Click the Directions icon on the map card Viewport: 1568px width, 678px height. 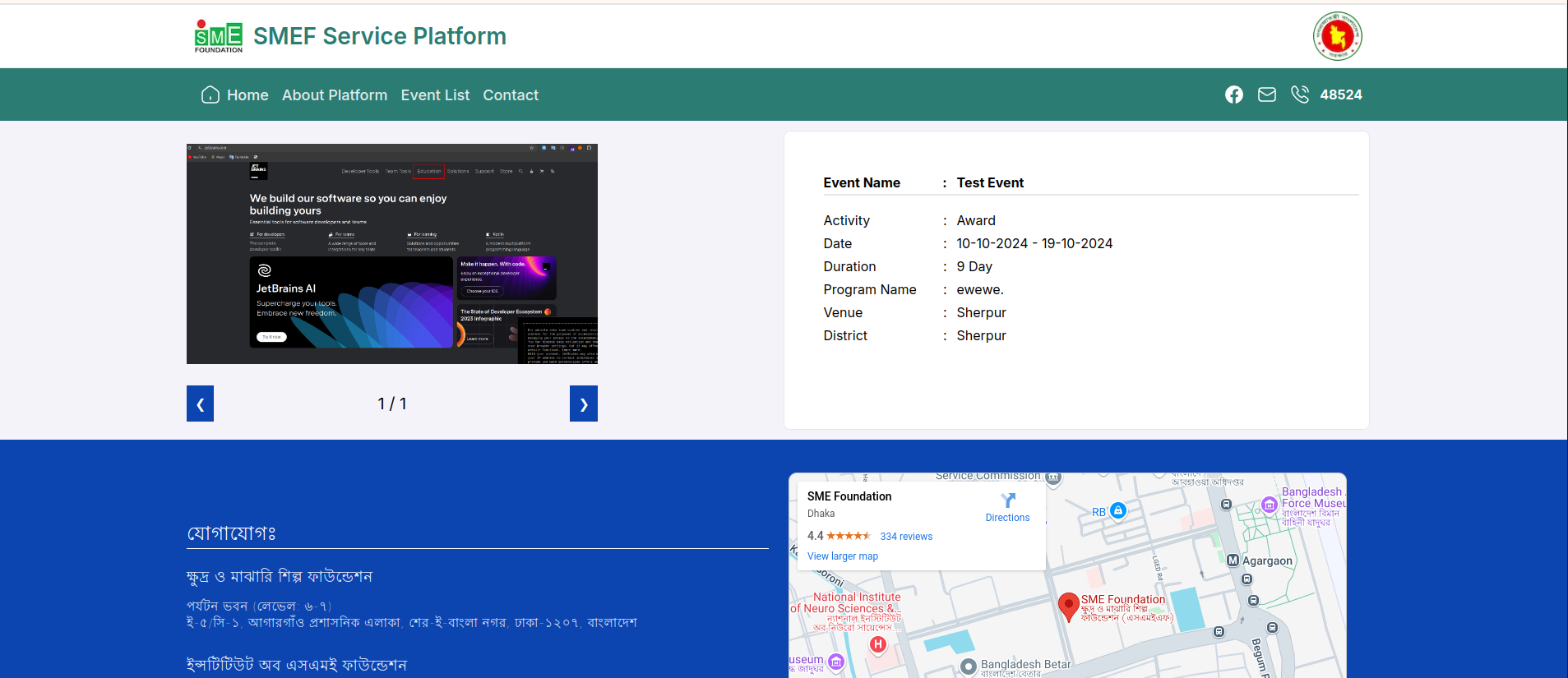click(1008, 500)
